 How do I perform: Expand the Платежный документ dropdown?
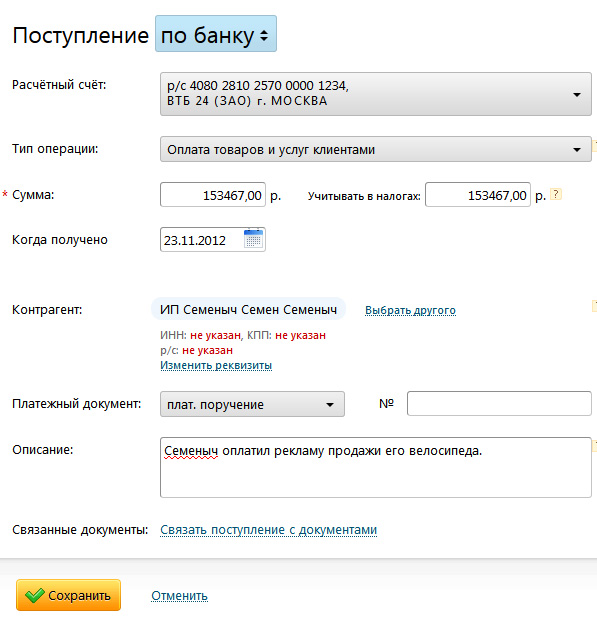[252, 404]
